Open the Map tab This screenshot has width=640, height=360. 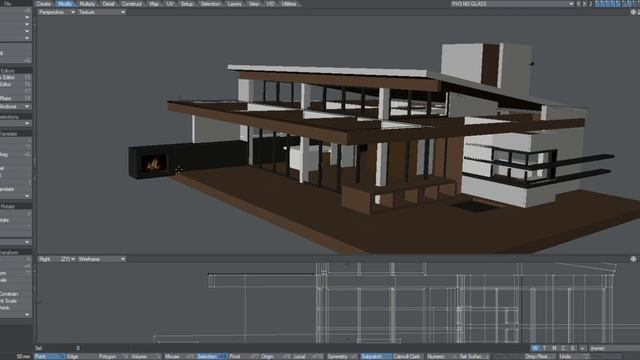(154, 4)
